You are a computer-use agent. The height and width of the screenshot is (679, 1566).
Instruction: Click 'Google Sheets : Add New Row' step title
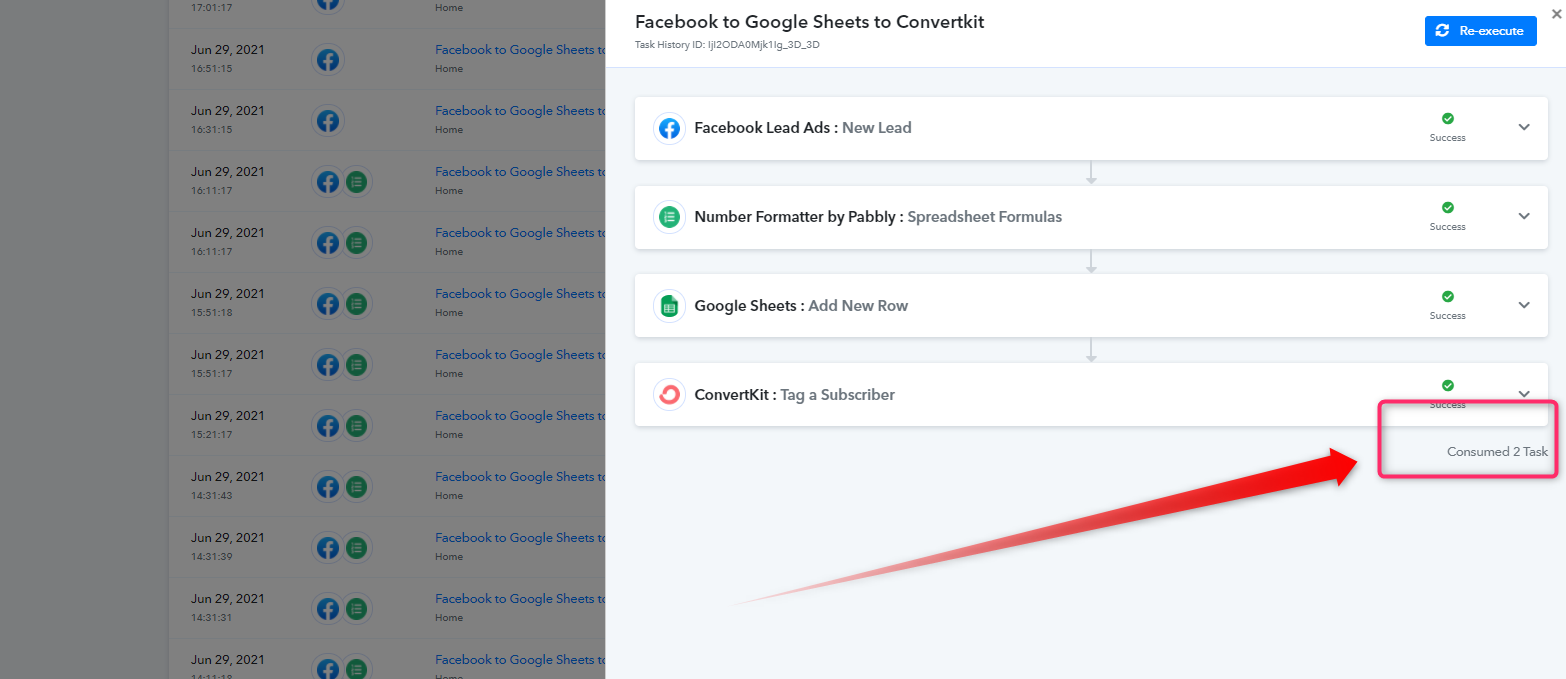801,306
